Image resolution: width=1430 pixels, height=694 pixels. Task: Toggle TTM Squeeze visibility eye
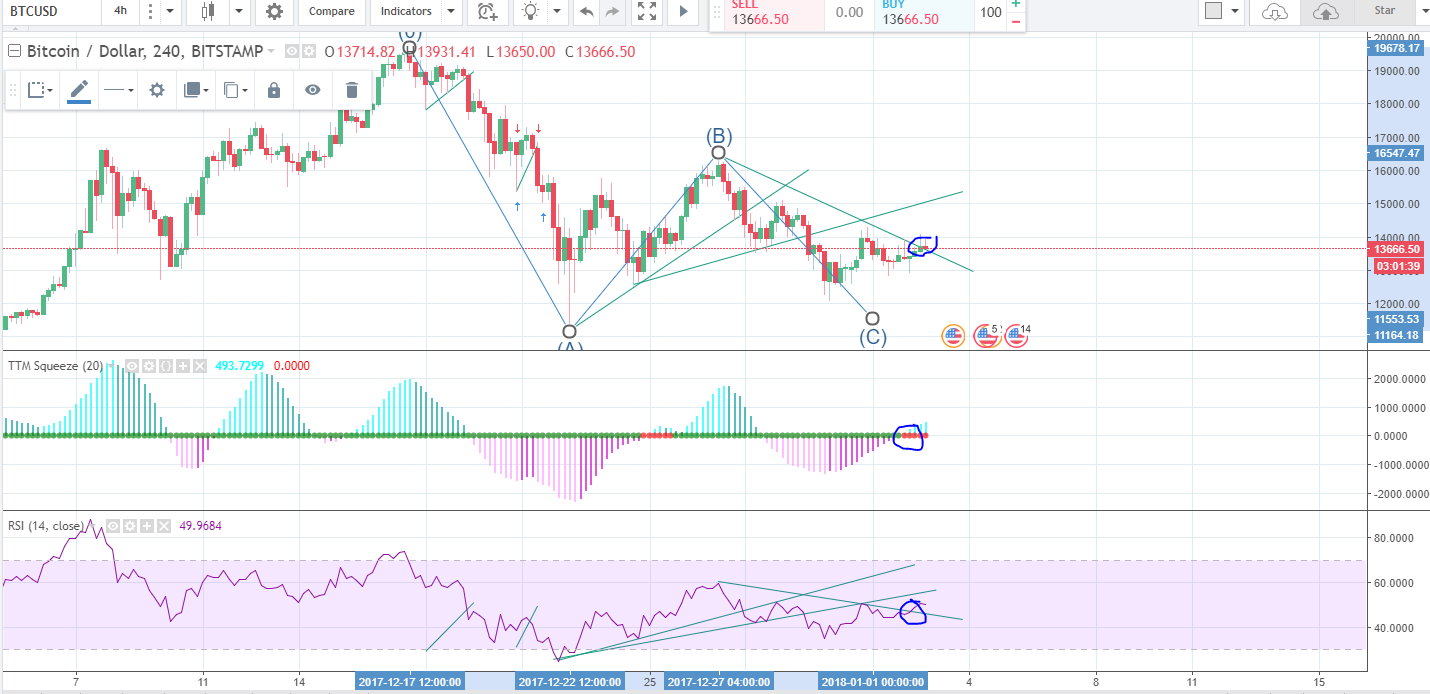tap(131, 366)
